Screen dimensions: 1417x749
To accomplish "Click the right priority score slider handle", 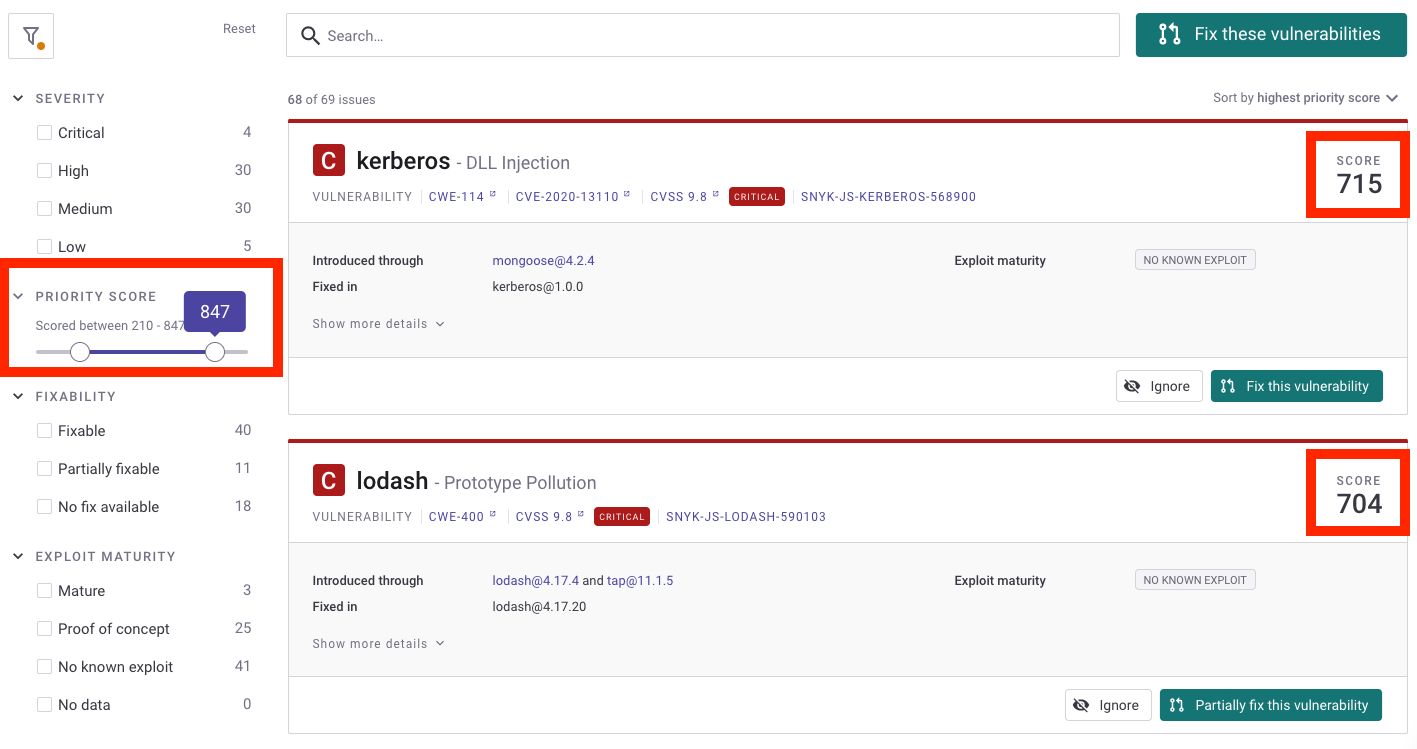I will 215,351.
